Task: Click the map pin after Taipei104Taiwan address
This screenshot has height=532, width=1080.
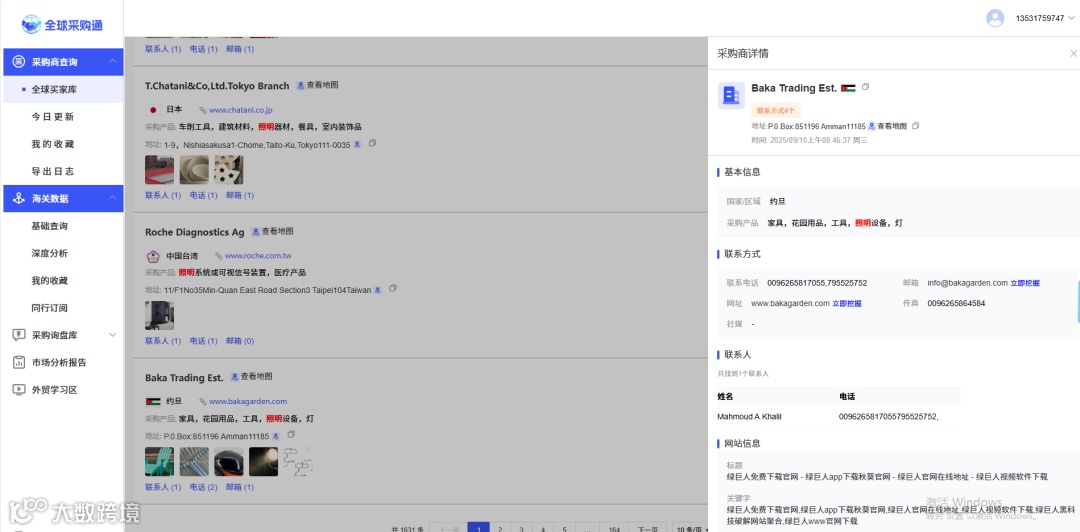Action: 377,291
